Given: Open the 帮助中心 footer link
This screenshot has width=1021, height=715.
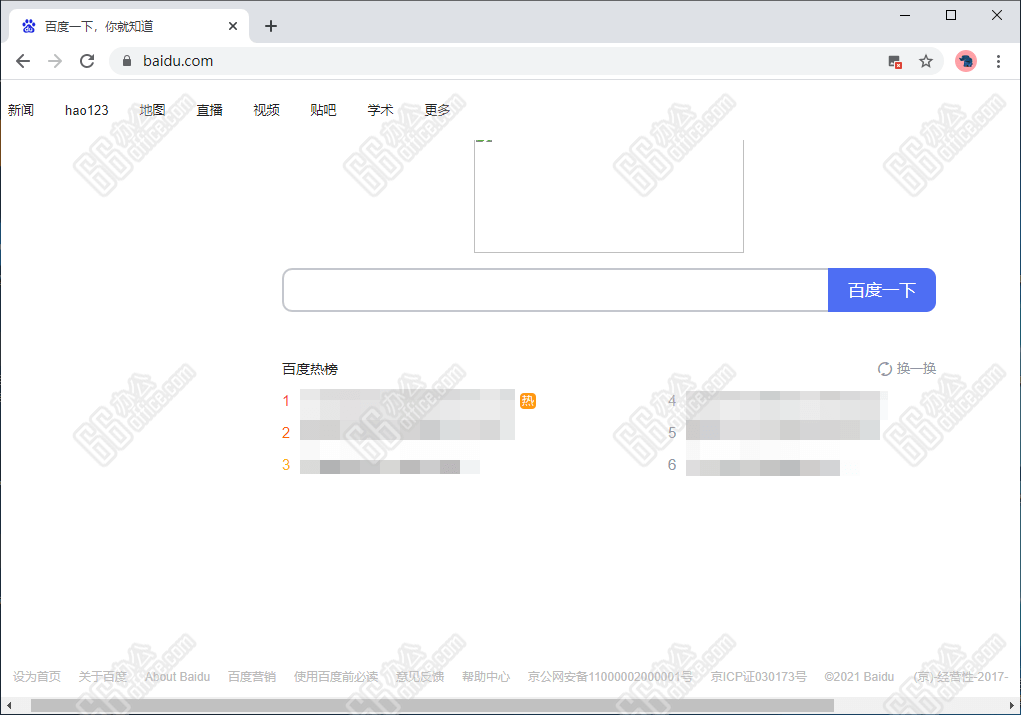Looking at the screenshot, I should pyautogui.click(x=486, y=677).
